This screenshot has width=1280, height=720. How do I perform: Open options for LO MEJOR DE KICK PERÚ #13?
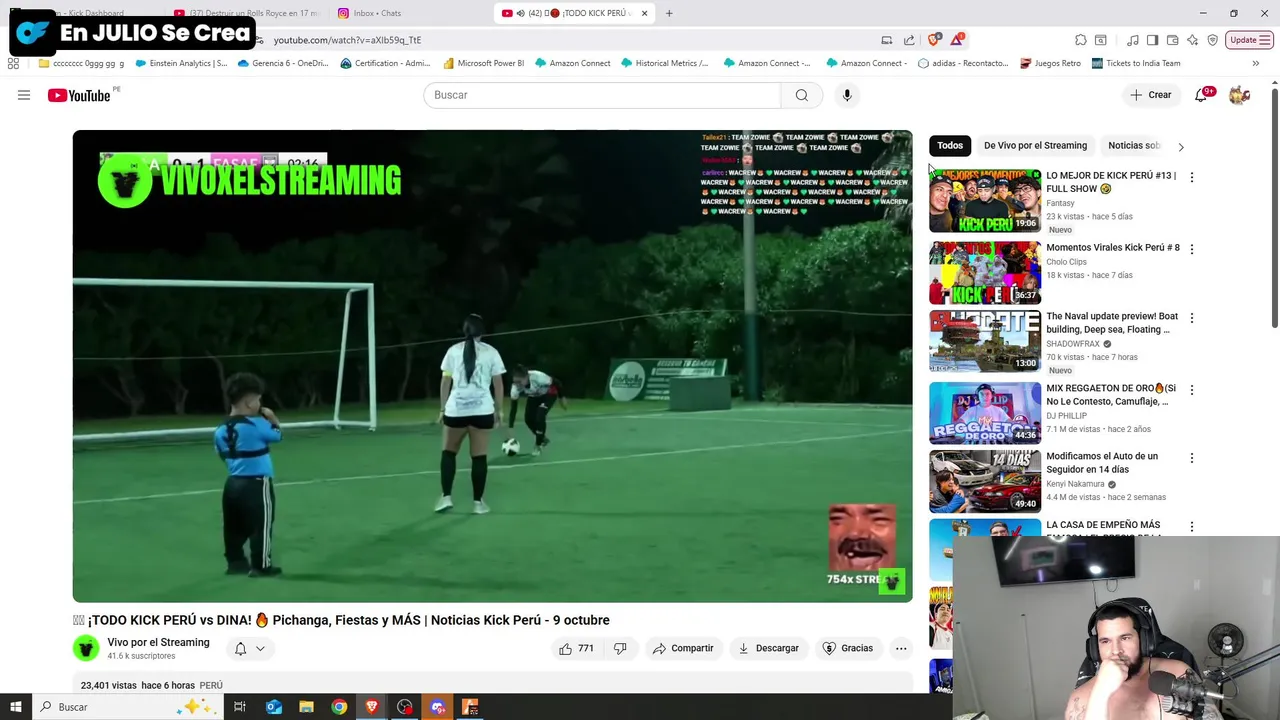click(1191, 177)
